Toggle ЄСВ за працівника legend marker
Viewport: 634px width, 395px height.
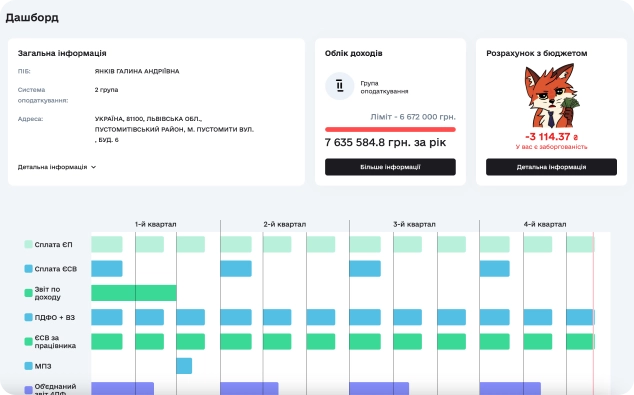(28, 342)
